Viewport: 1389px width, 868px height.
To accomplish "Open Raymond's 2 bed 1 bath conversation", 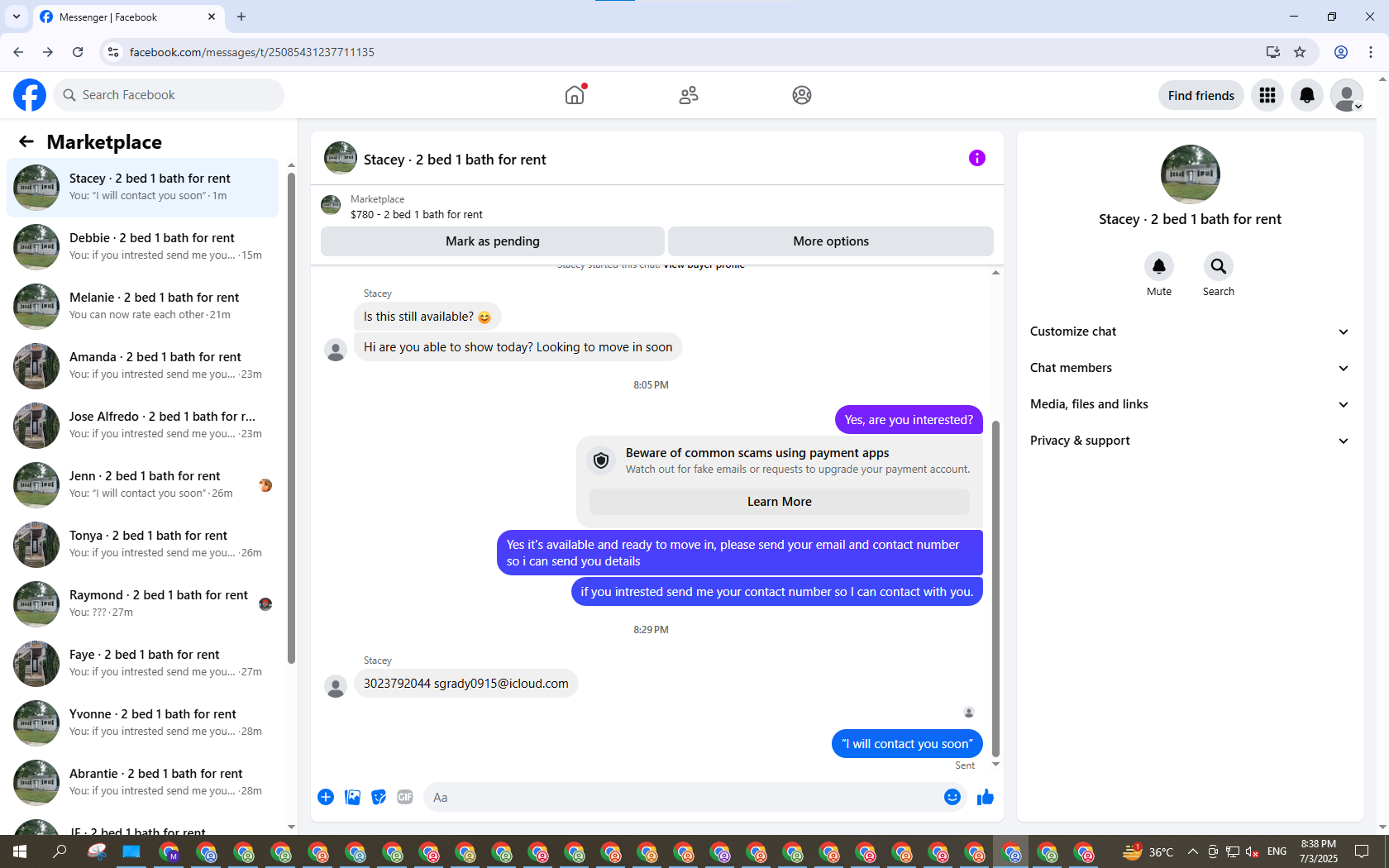I will [x=142, y=604].
